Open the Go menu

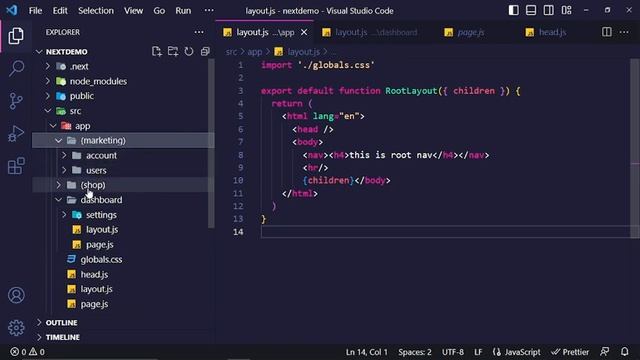[x=159, y=11]
